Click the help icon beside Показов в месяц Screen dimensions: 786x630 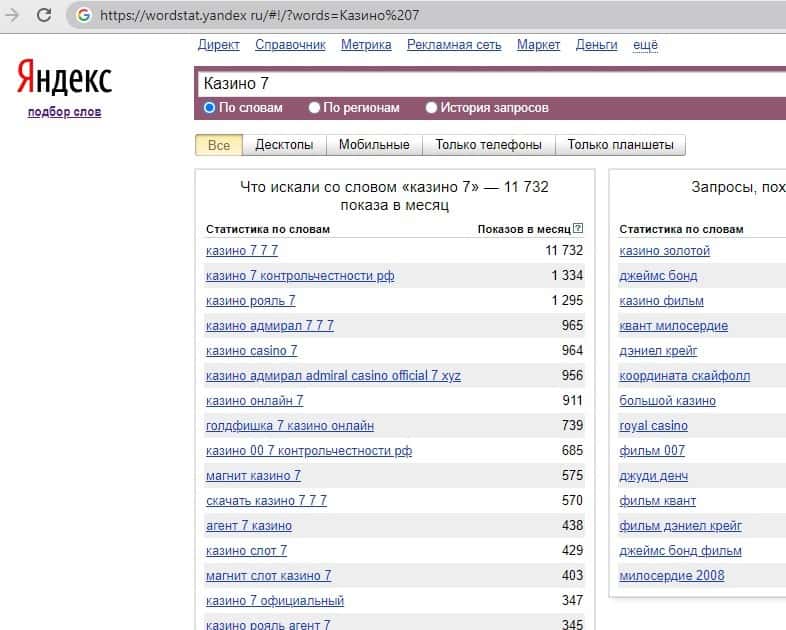[x=578, y=229]
